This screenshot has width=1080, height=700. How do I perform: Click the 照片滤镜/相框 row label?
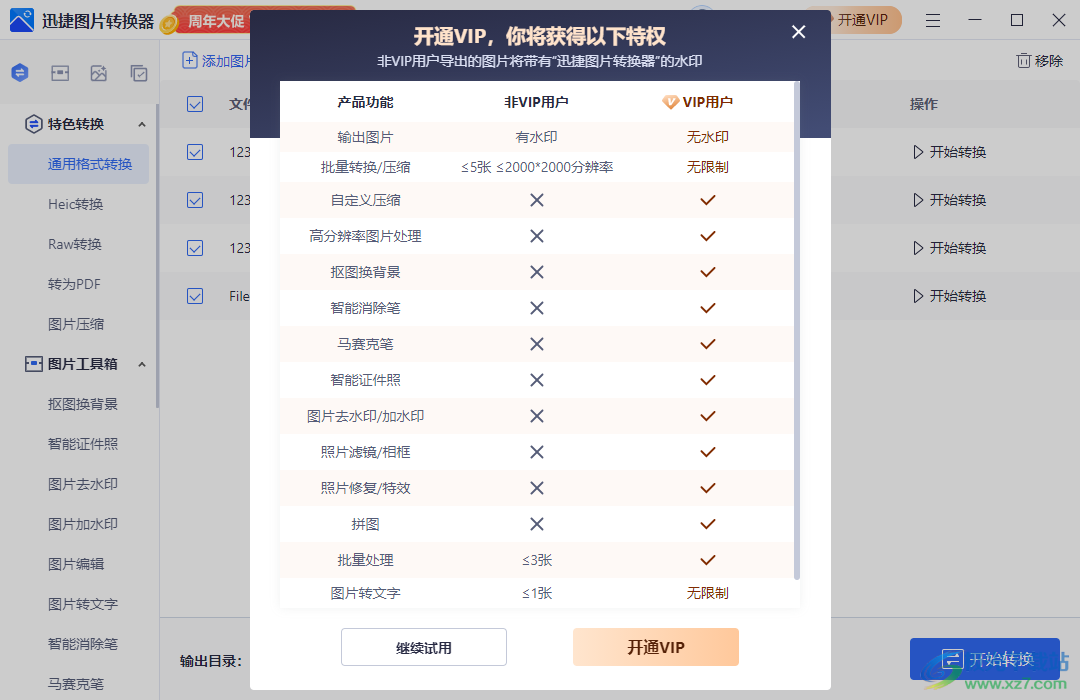pyautogui.click(x=365, y=452)
